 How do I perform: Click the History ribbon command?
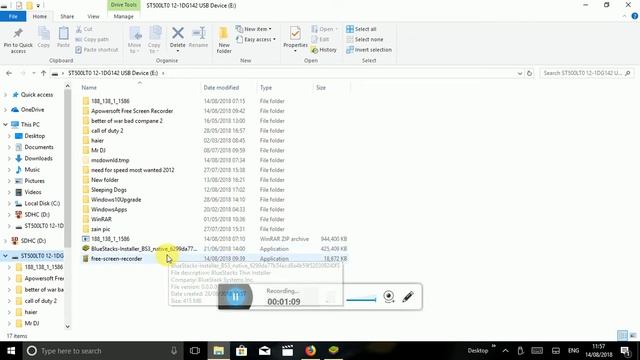pos(324,49)
